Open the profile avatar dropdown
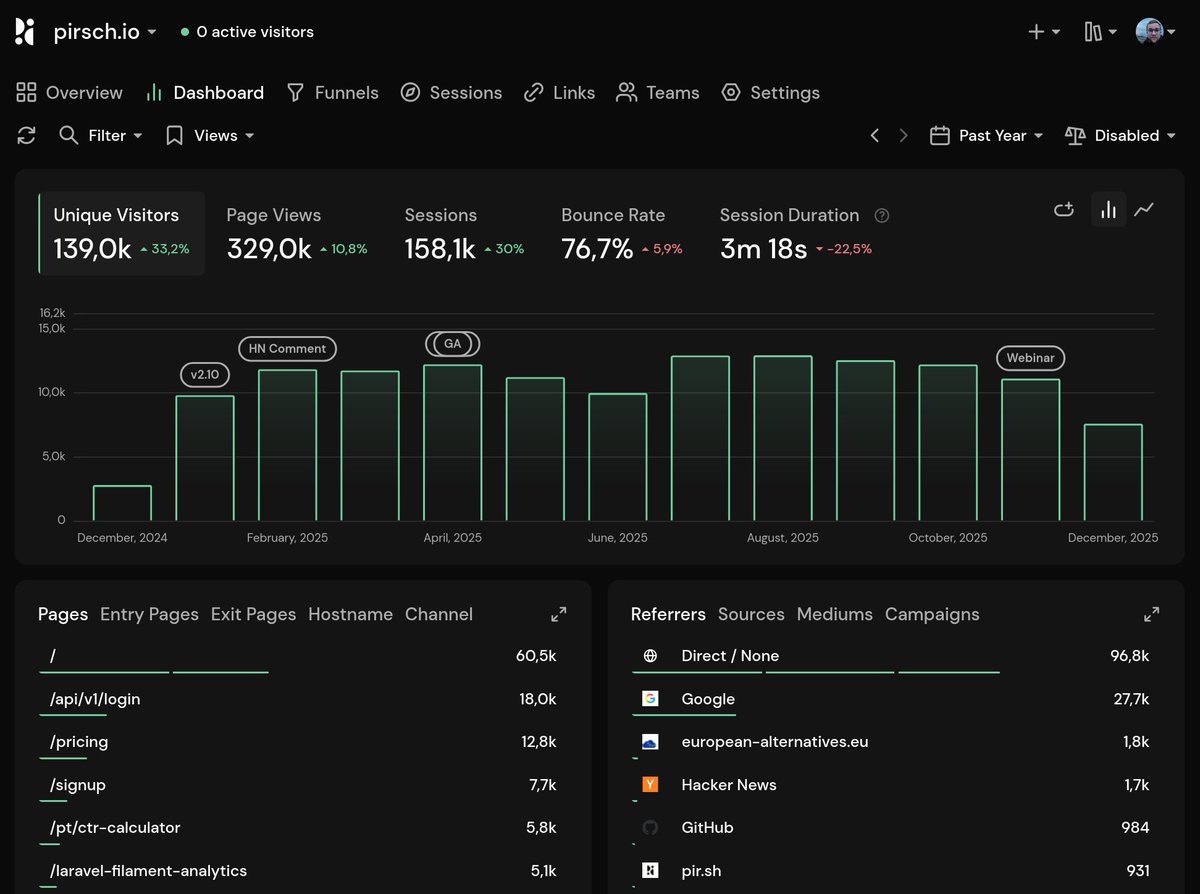The image size is (1200, 894). click(x=1156, y=31)
